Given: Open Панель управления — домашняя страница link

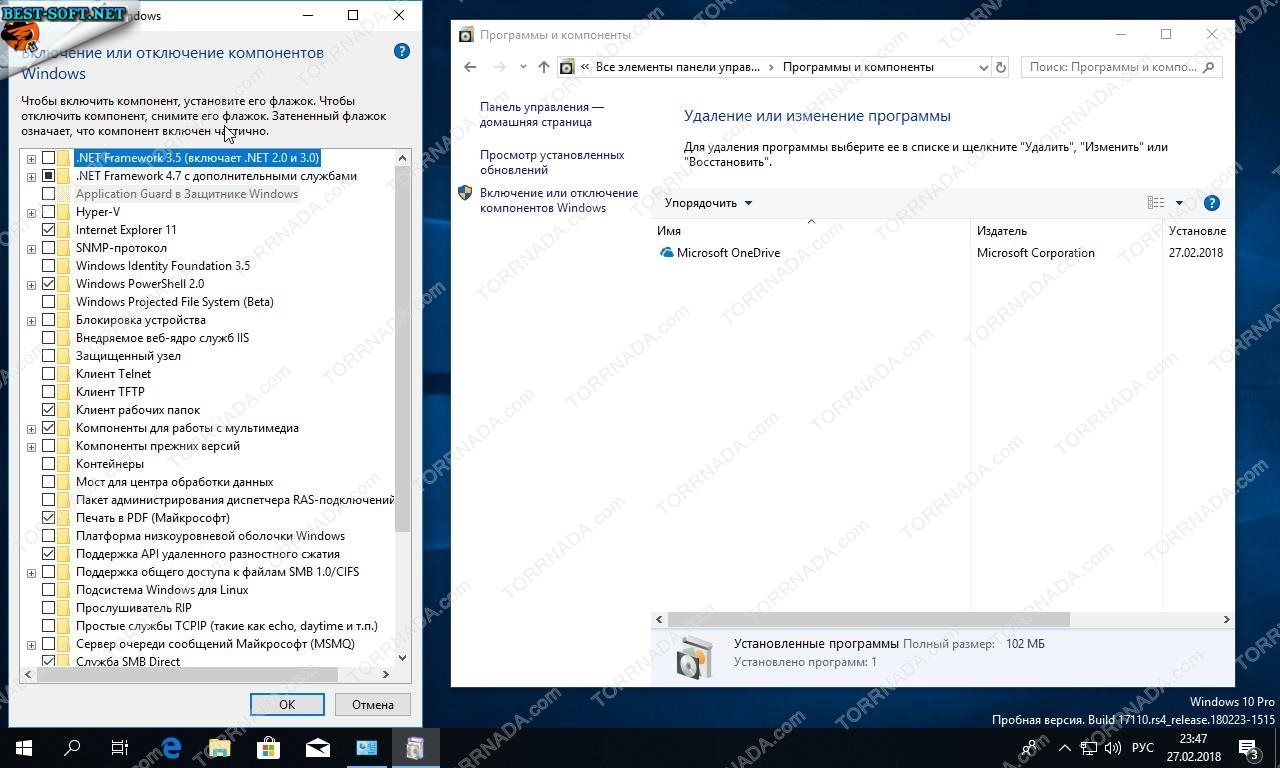Looking at the screenshot, I should (x=542, y=114).
